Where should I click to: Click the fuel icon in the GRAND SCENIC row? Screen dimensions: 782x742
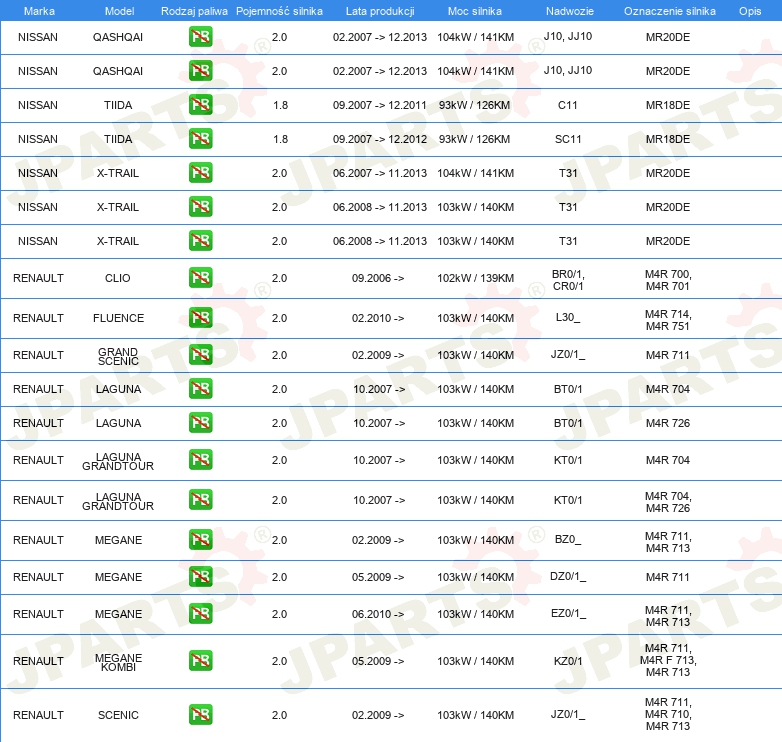[x=200, y=355]
